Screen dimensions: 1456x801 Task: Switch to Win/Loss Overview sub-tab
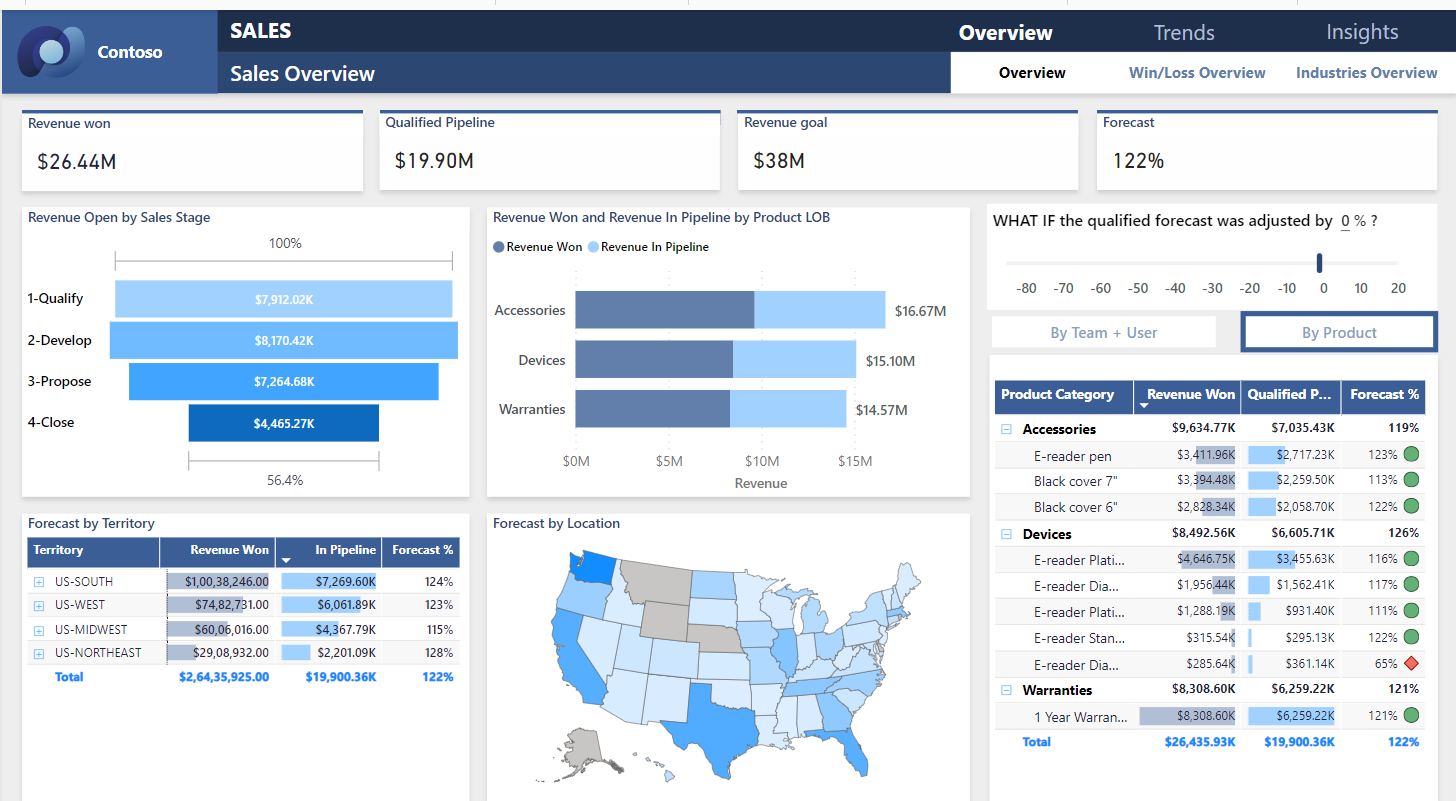(x=1196, y=73)
